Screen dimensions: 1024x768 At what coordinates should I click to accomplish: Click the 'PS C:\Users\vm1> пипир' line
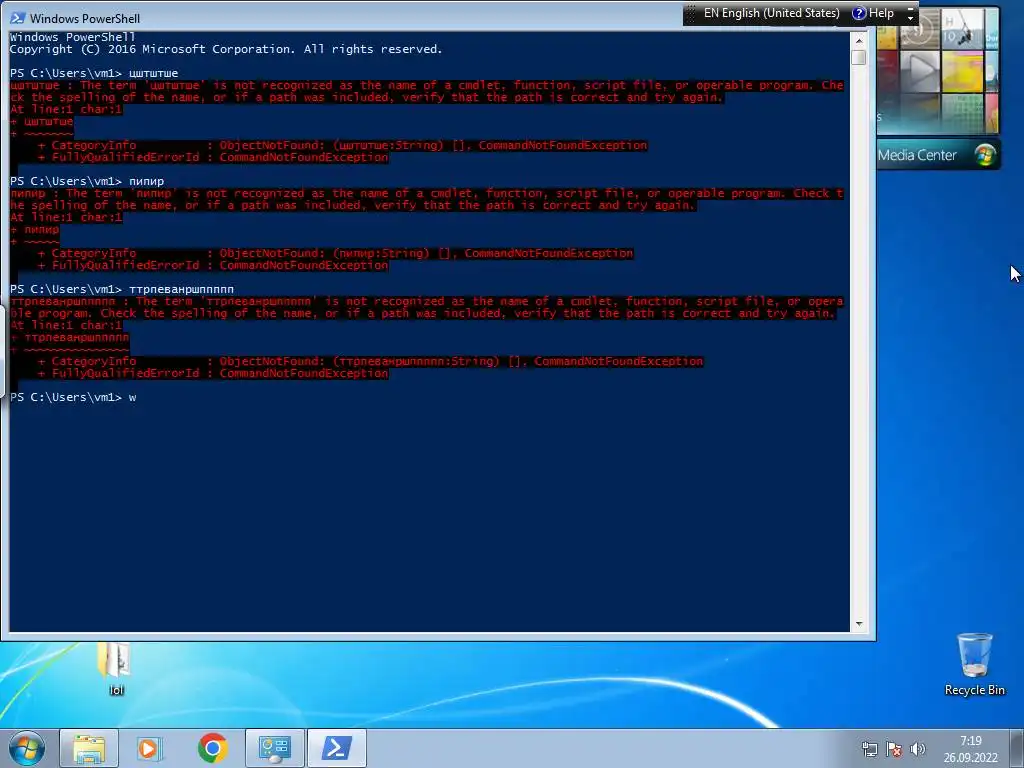87,181
